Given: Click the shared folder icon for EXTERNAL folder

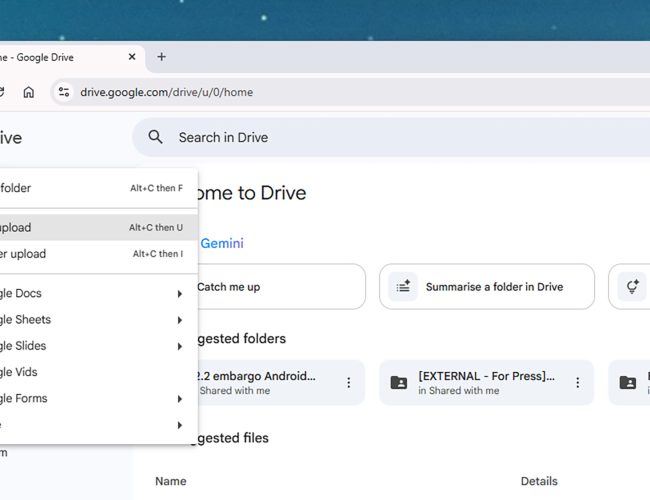Looking at the screenshot, I should (x=399, y=382).
